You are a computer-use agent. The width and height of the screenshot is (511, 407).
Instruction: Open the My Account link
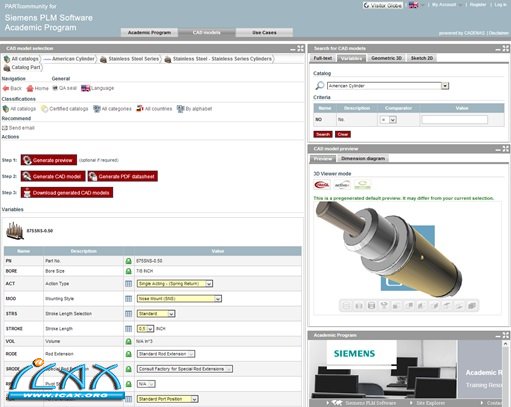444,5
